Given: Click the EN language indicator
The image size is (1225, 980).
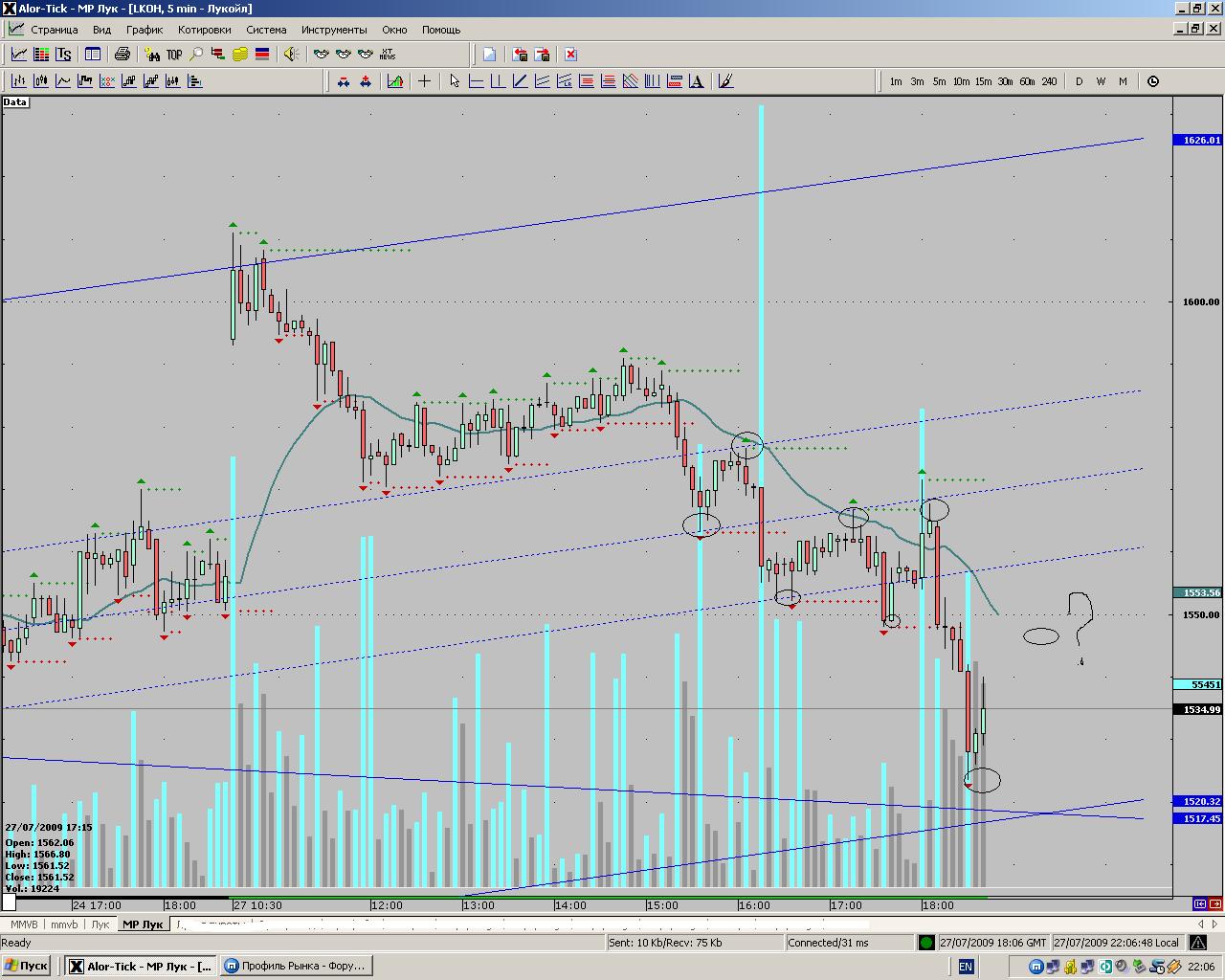Looking at the screenshot, I should 966,967.
